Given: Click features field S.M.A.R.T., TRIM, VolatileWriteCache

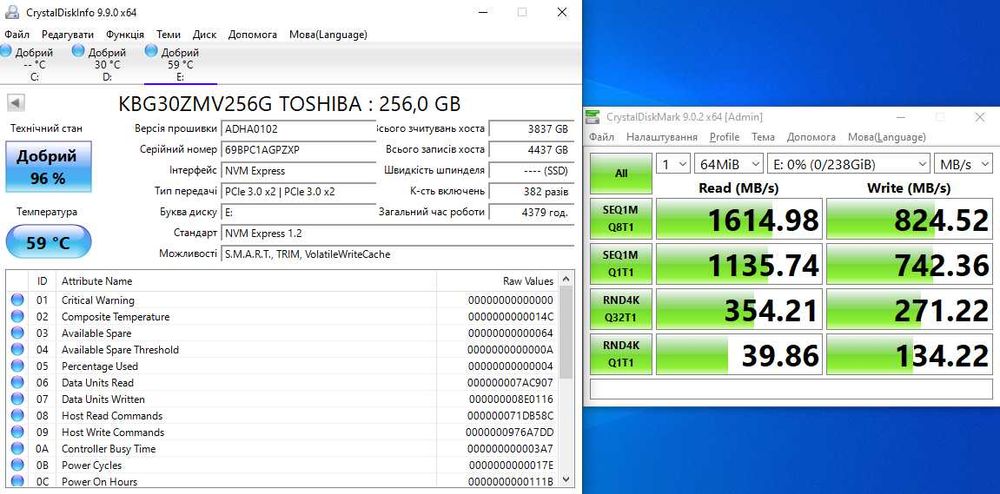Looking at the screenshot, I should [x=396, y=254].
